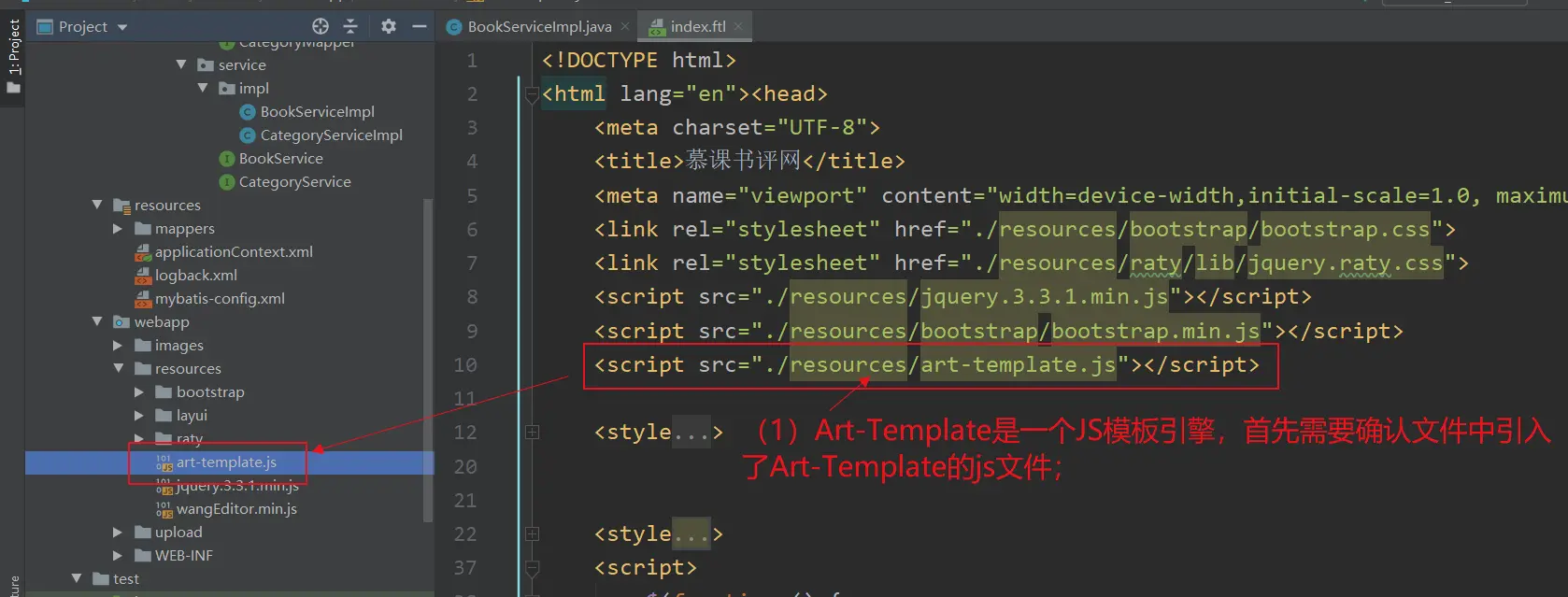Collapse the webapp folder
Image resolution: width=1568 pixels, height=597 pixels.
tap(97, 321)
